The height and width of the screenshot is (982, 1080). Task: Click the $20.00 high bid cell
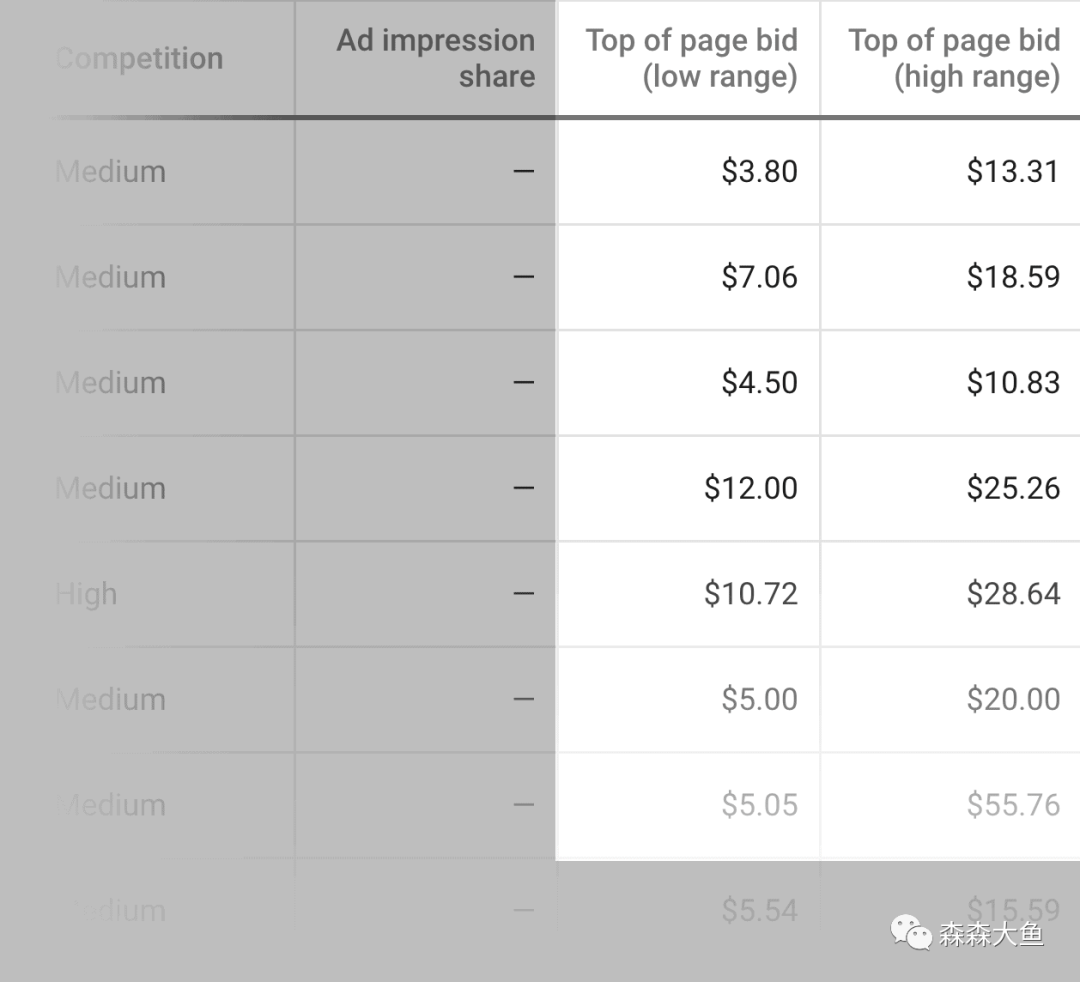pos(1012,699)
